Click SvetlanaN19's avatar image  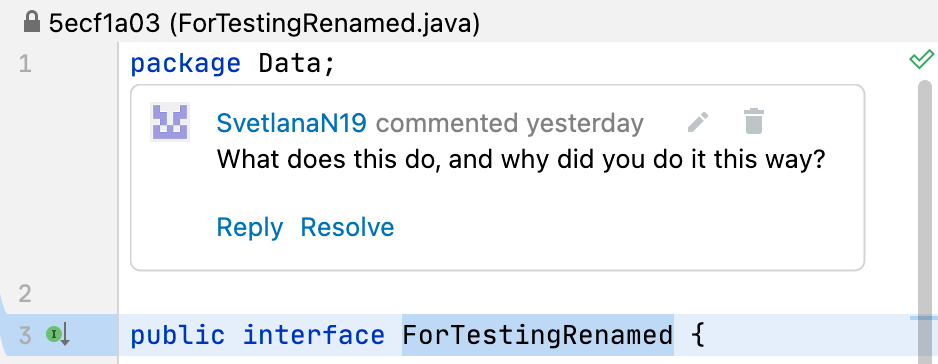[x=170, y=122]
